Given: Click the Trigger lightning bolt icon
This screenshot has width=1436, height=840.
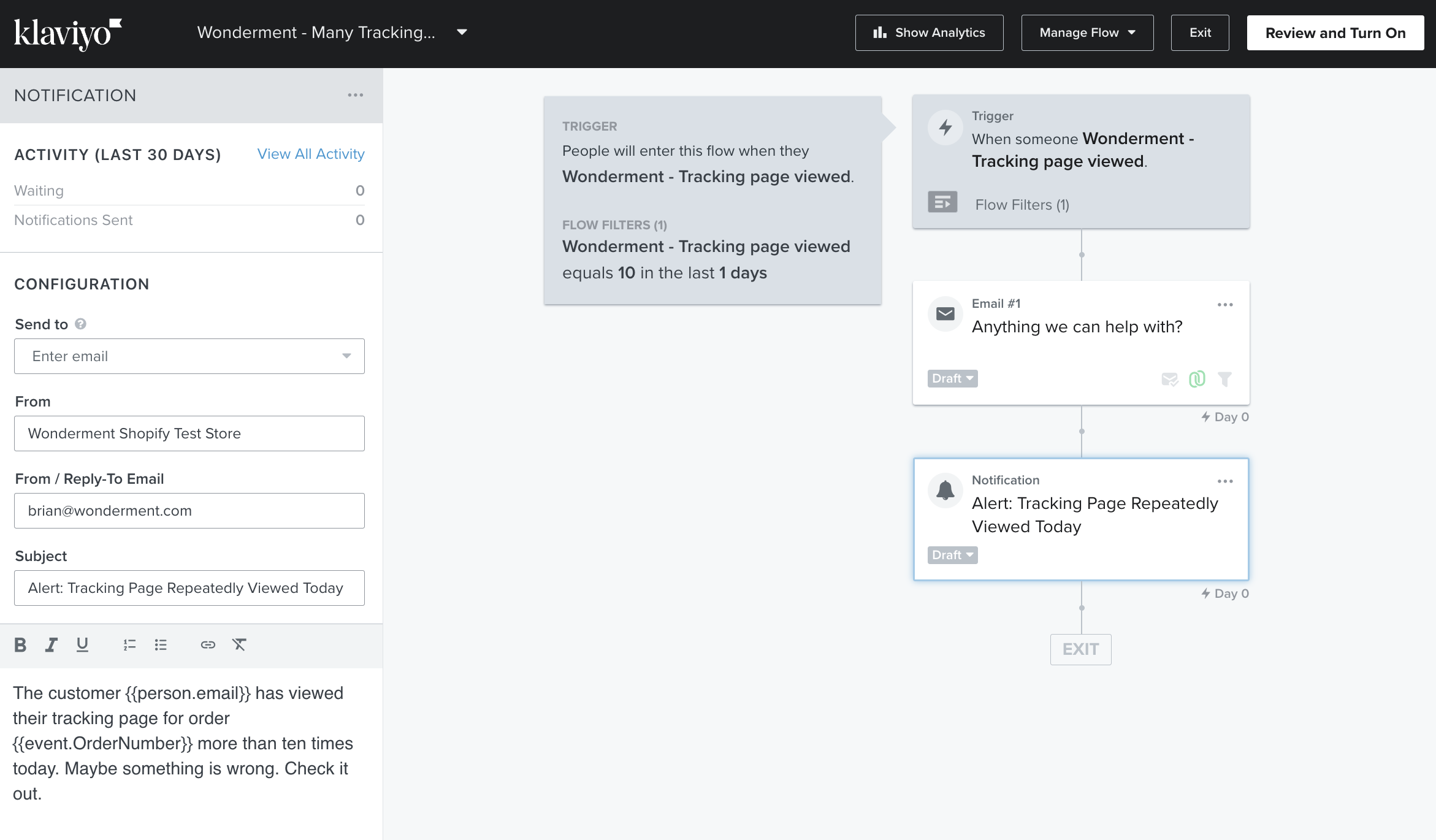Looking at the screenshot, I should (x=945, y=128).
